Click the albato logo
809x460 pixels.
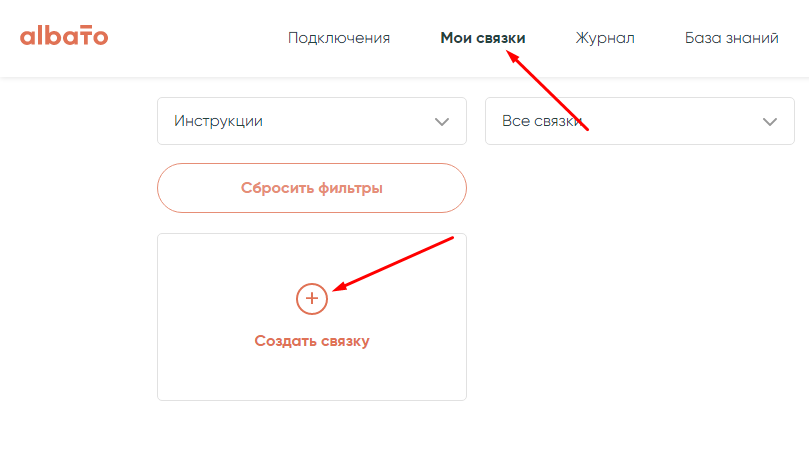pyautogui.click(x=64, y=37)
